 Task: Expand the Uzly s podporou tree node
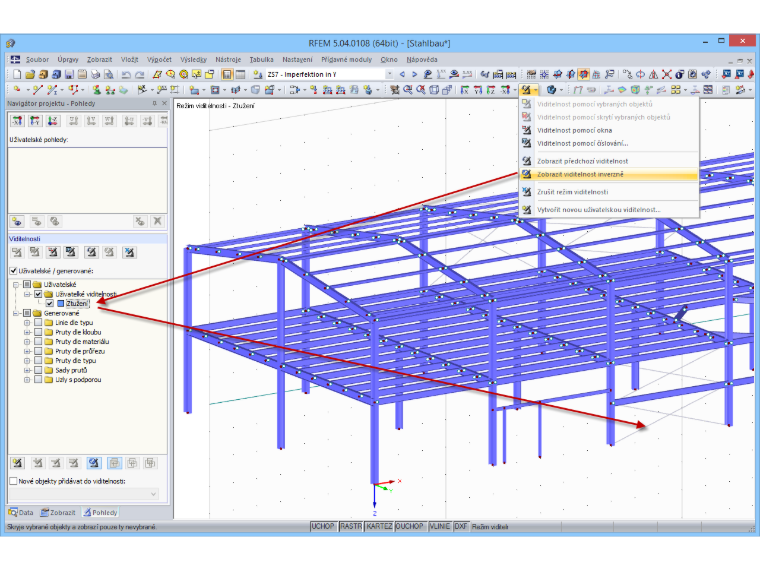[x=27, y=380]
